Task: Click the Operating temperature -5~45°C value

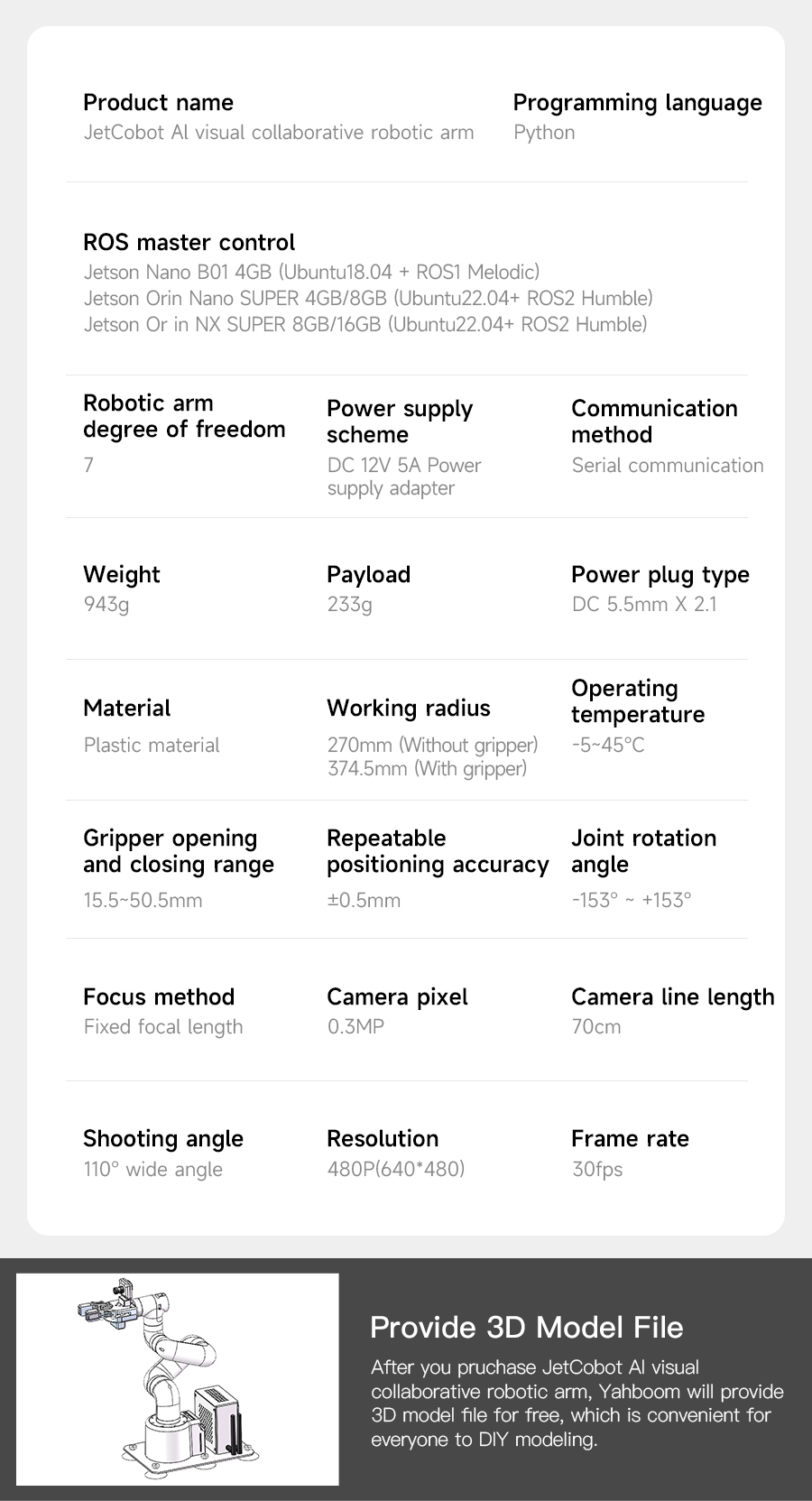Action: pos(608,746)
